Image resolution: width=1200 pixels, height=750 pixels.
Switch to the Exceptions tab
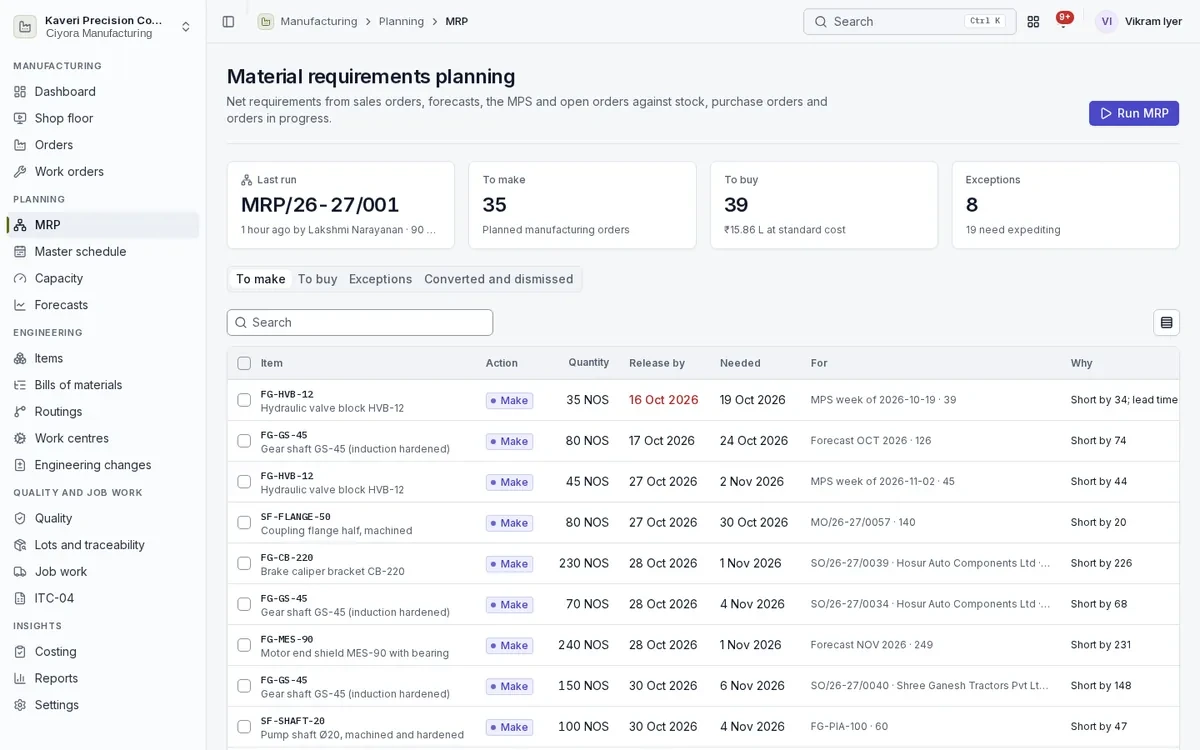[x=380, y=279]
